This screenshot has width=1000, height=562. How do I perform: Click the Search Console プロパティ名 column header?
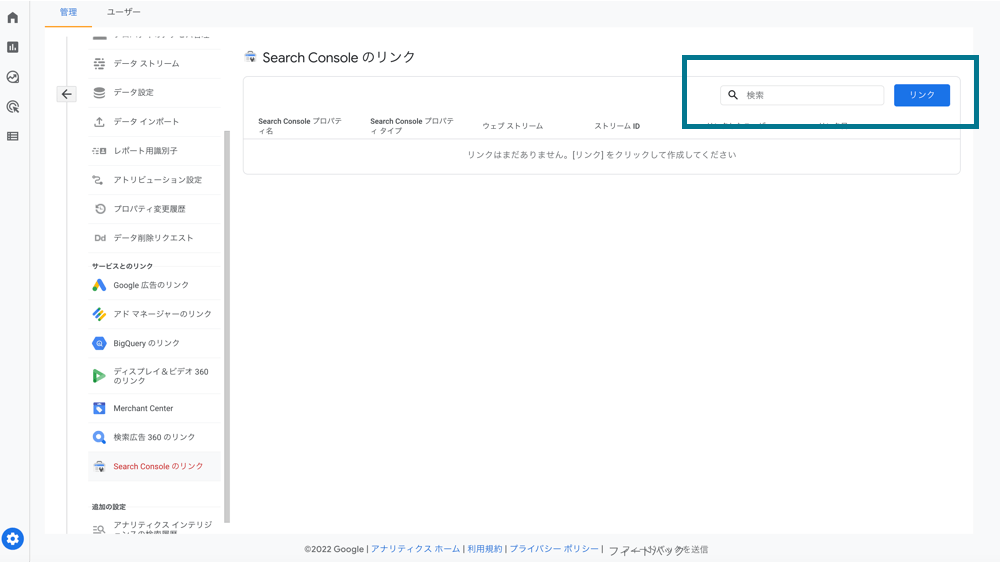(x=300, y=126)
